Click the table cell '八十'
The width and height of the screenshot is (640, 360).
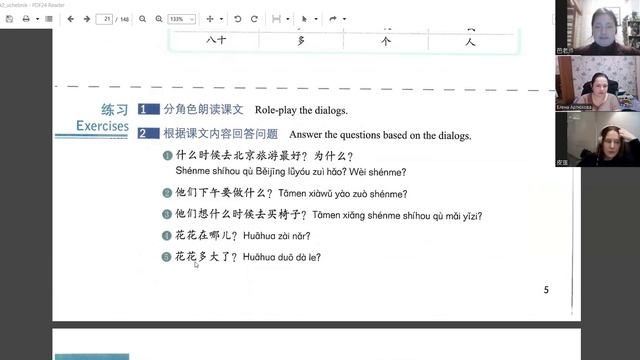point(216,40)
